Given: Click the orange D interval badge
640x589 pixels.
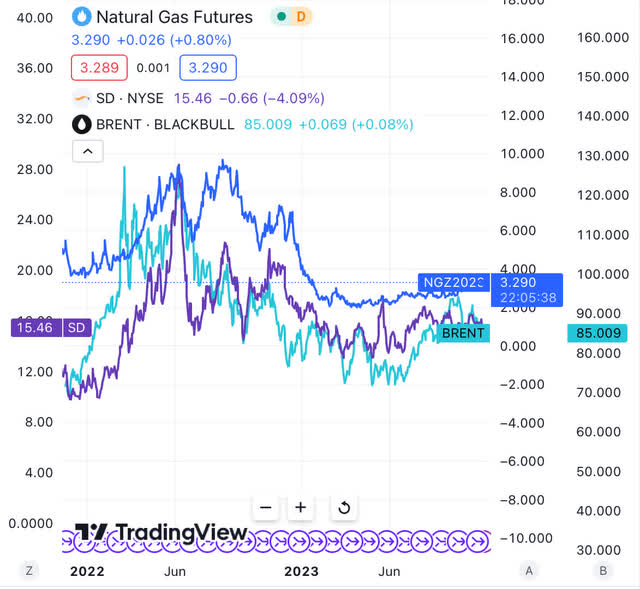Looking at the screenshot, I should point(301,17).
